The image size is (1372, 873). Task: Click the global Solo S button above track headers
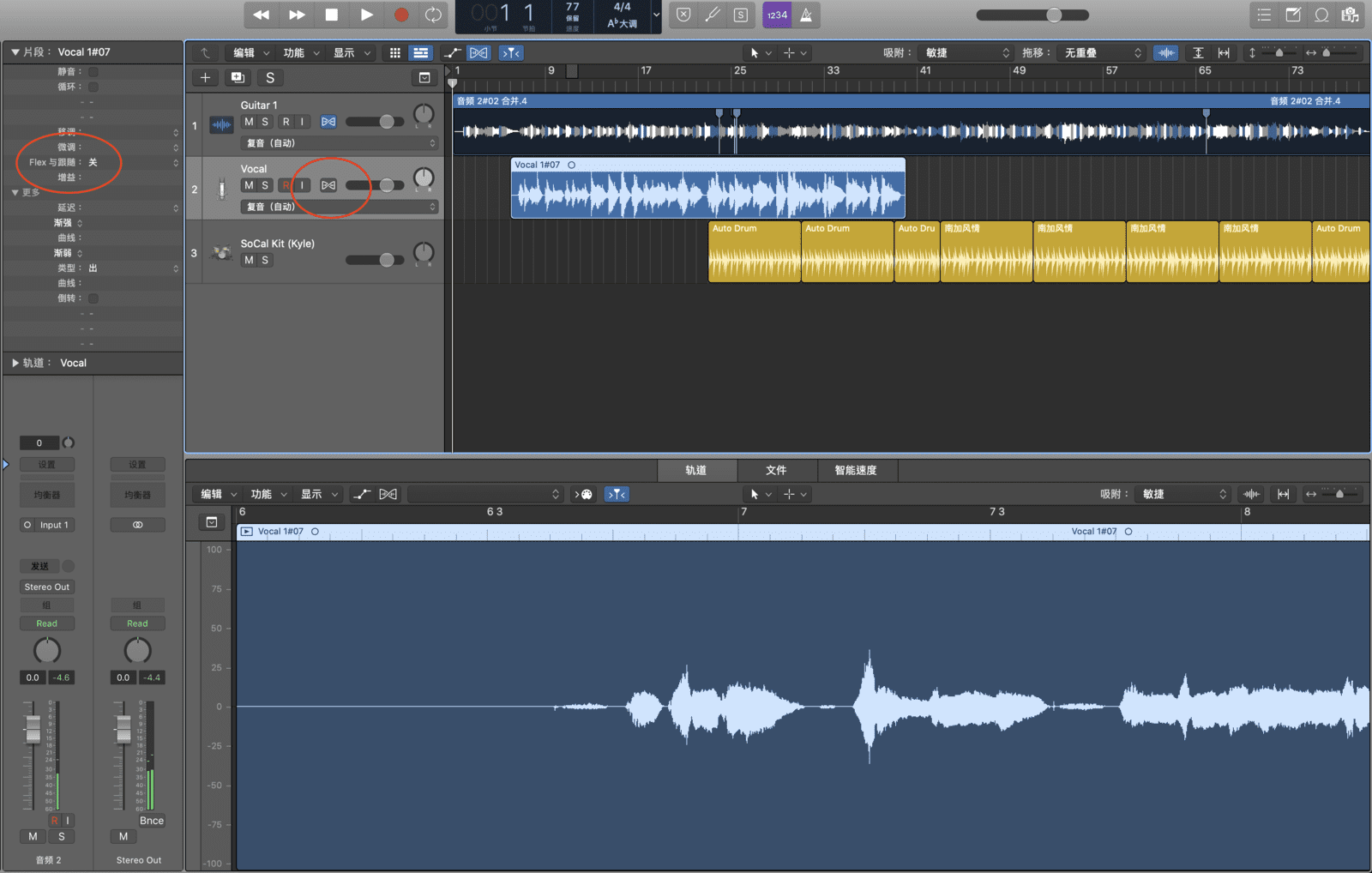[270, 78]
